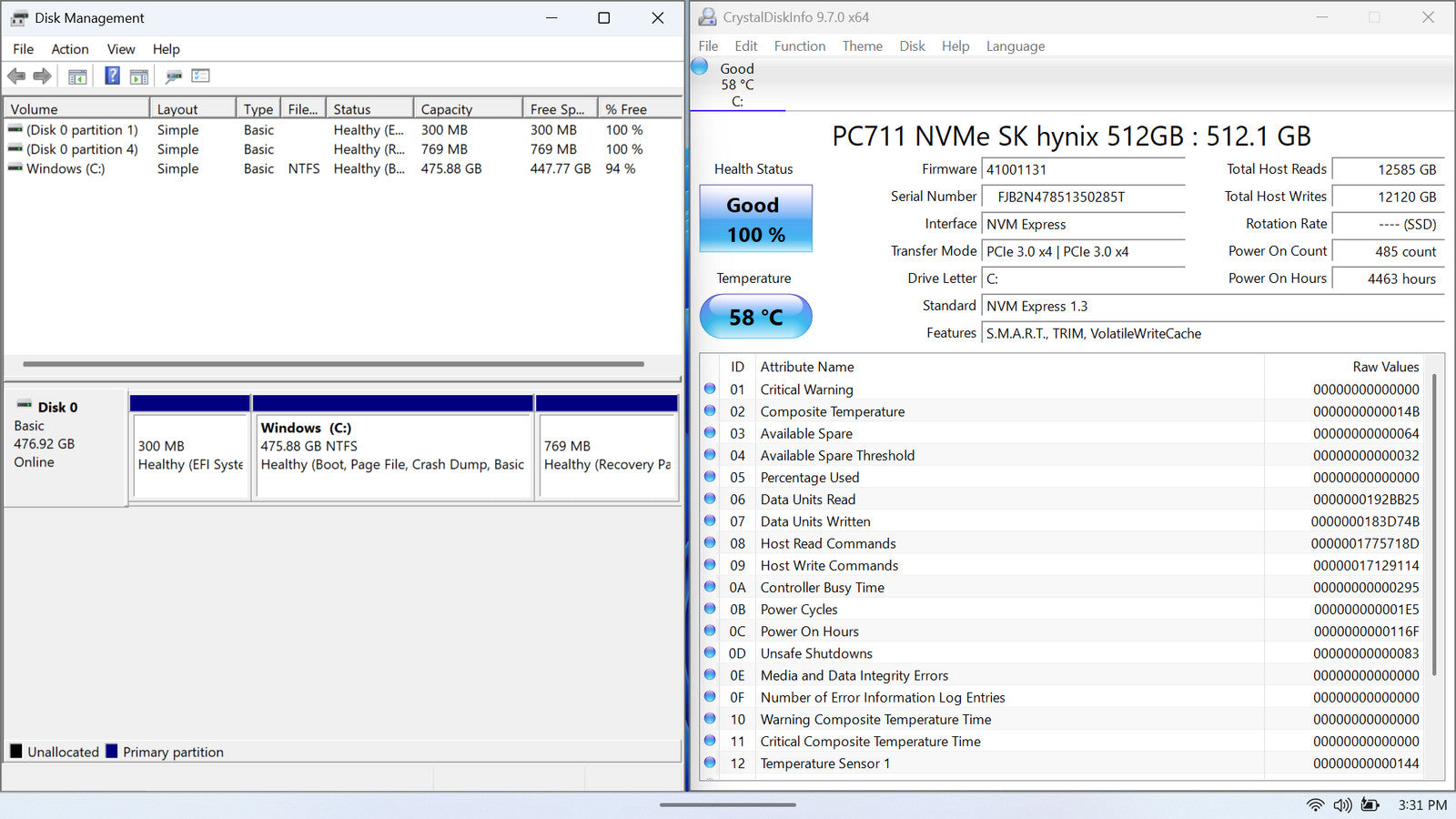Screen dimensions: 1456x819
Task: Click the Show/Hide Action Pane toolbar icon
Action: point(139,76)
